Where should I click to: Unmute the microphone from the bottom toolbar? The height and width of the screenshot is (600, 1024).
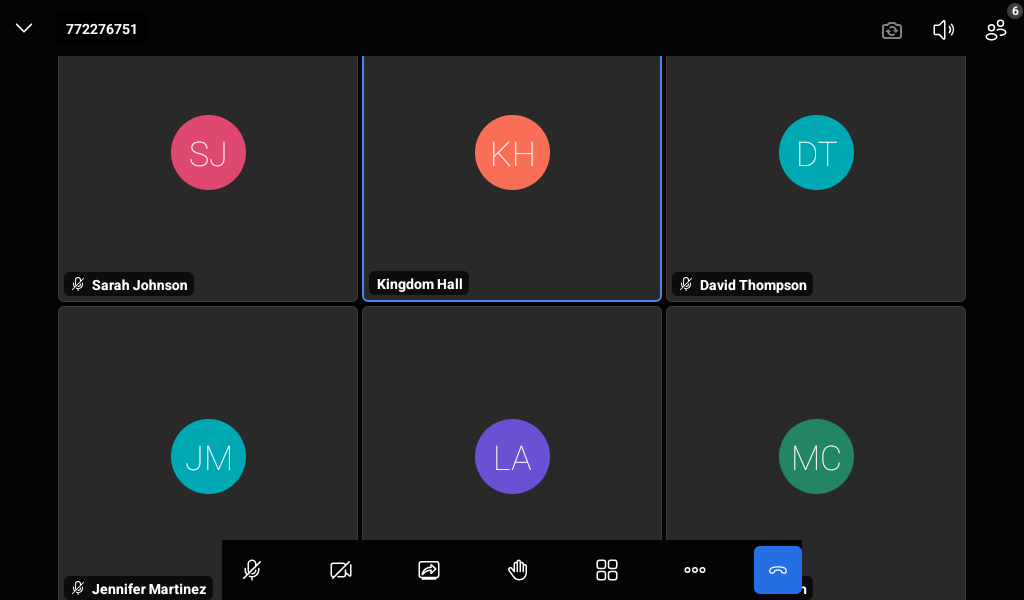250,570
